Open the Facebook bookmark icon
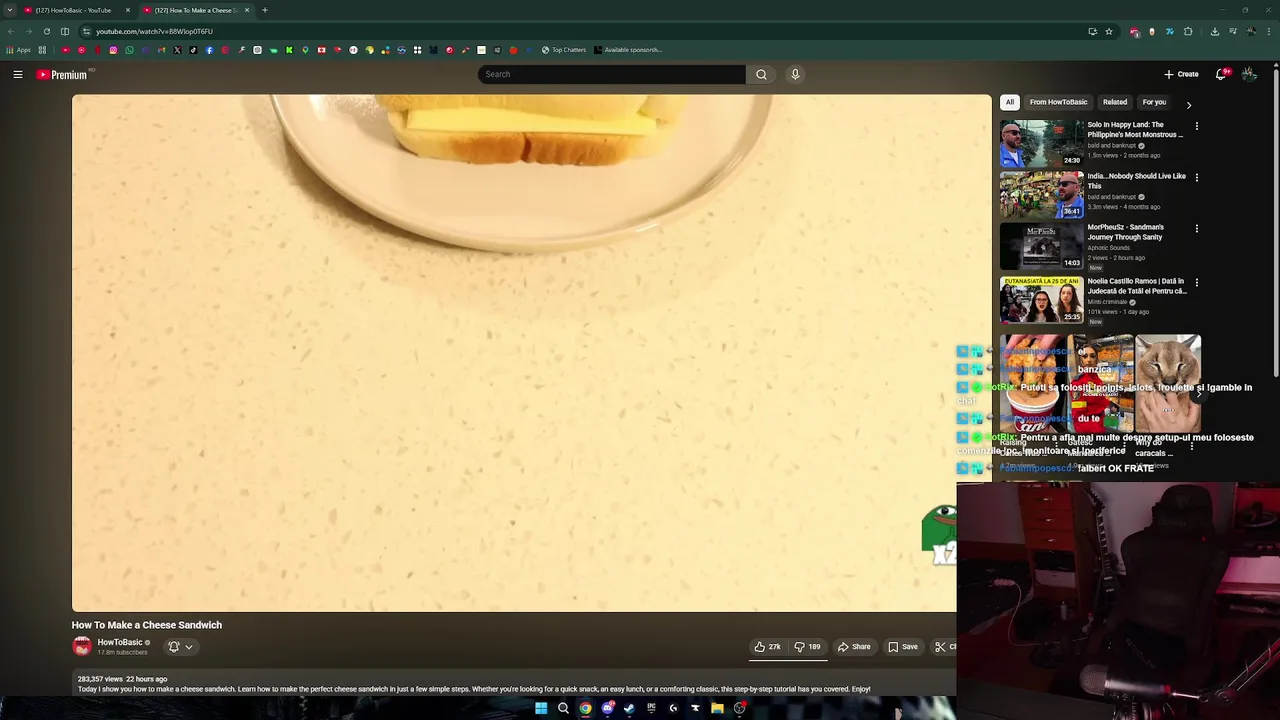This screenshot has width=1280, height=720. [x=209, y=50]
